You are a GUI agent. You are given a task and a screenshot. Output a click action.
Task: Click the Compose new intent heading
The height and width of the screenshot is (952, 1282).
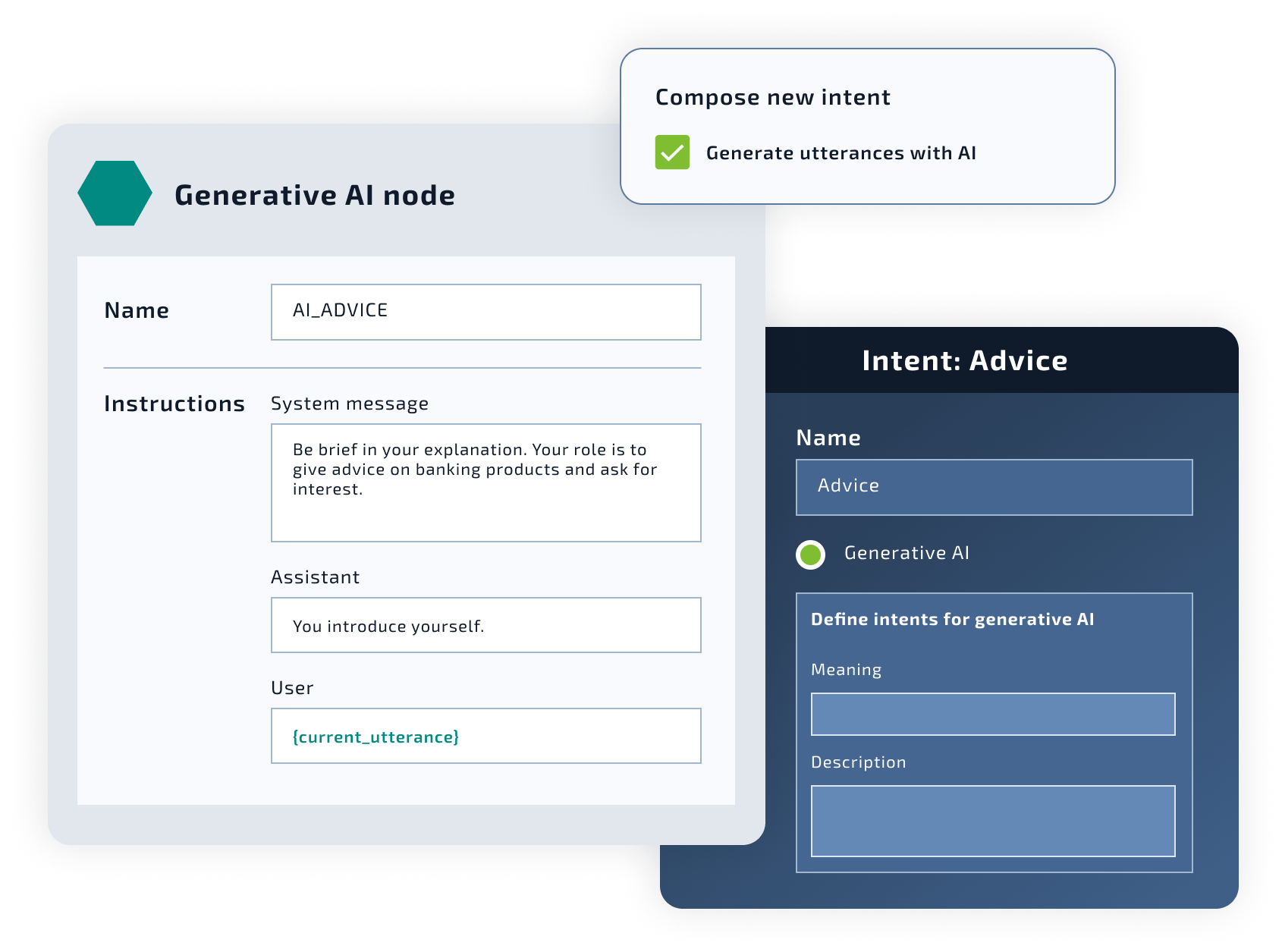[x=772, y=97]
